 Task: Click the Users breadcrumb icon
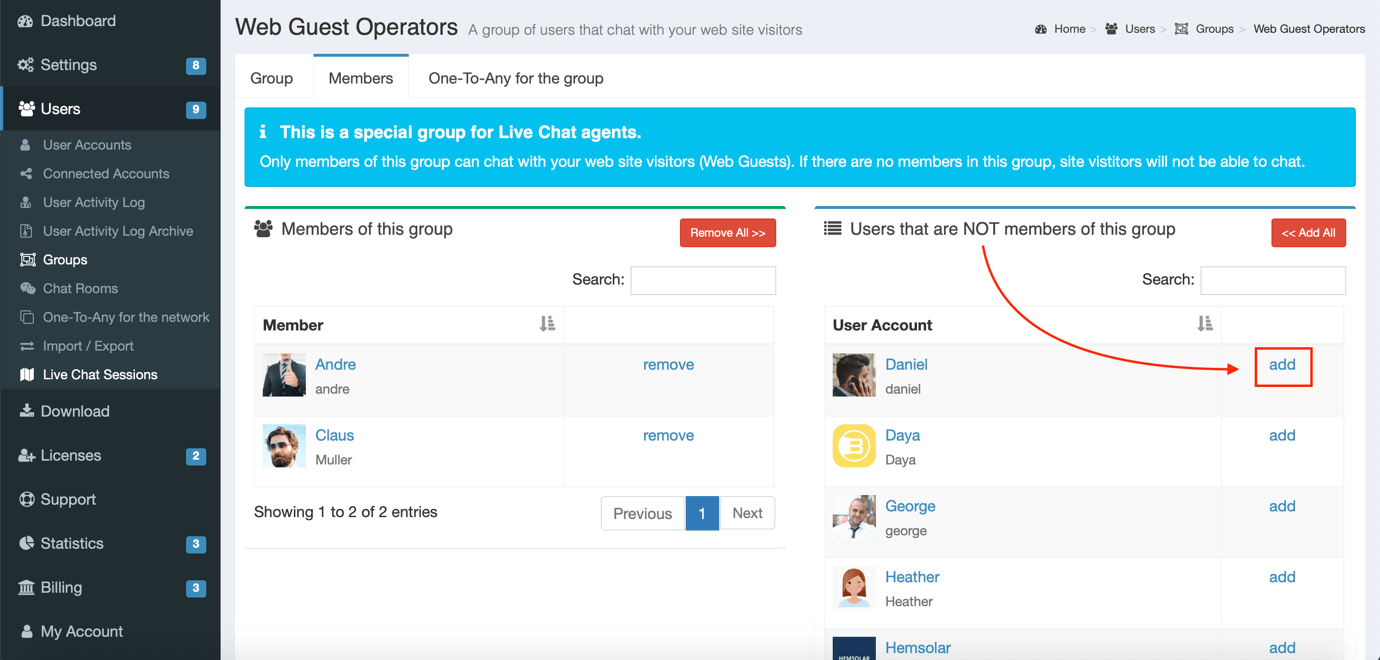[x=1111, y=29]
